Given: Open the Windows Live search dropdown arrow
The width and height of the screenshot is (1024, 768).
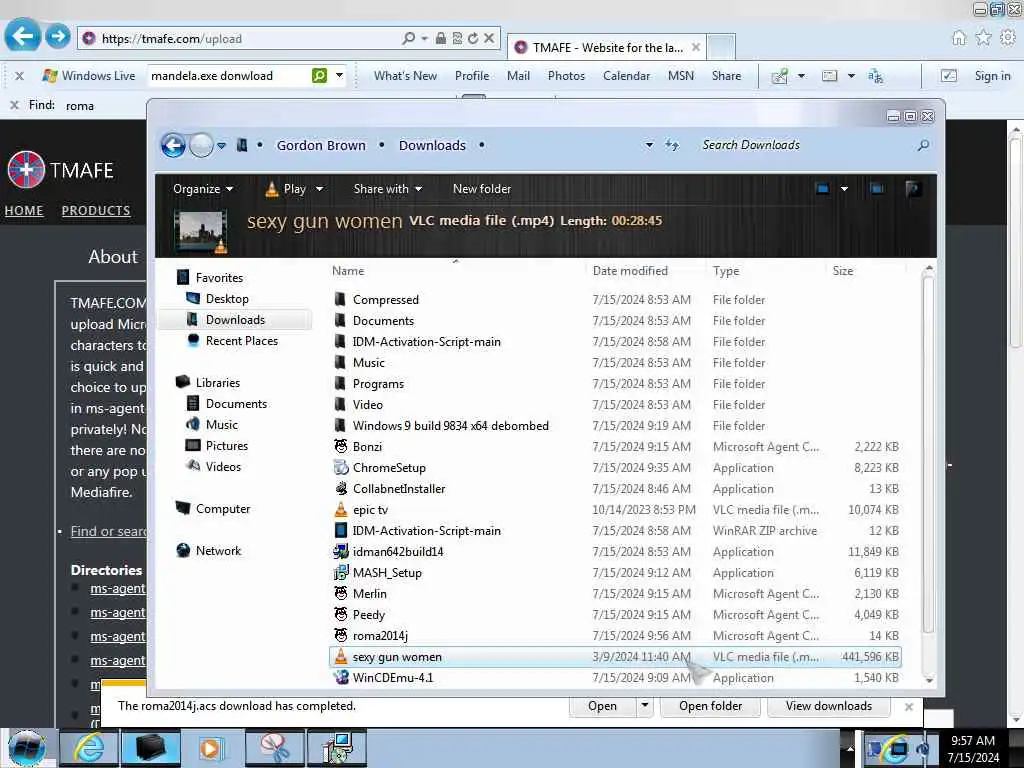Looking at the screenshot, I should [340, 75].
